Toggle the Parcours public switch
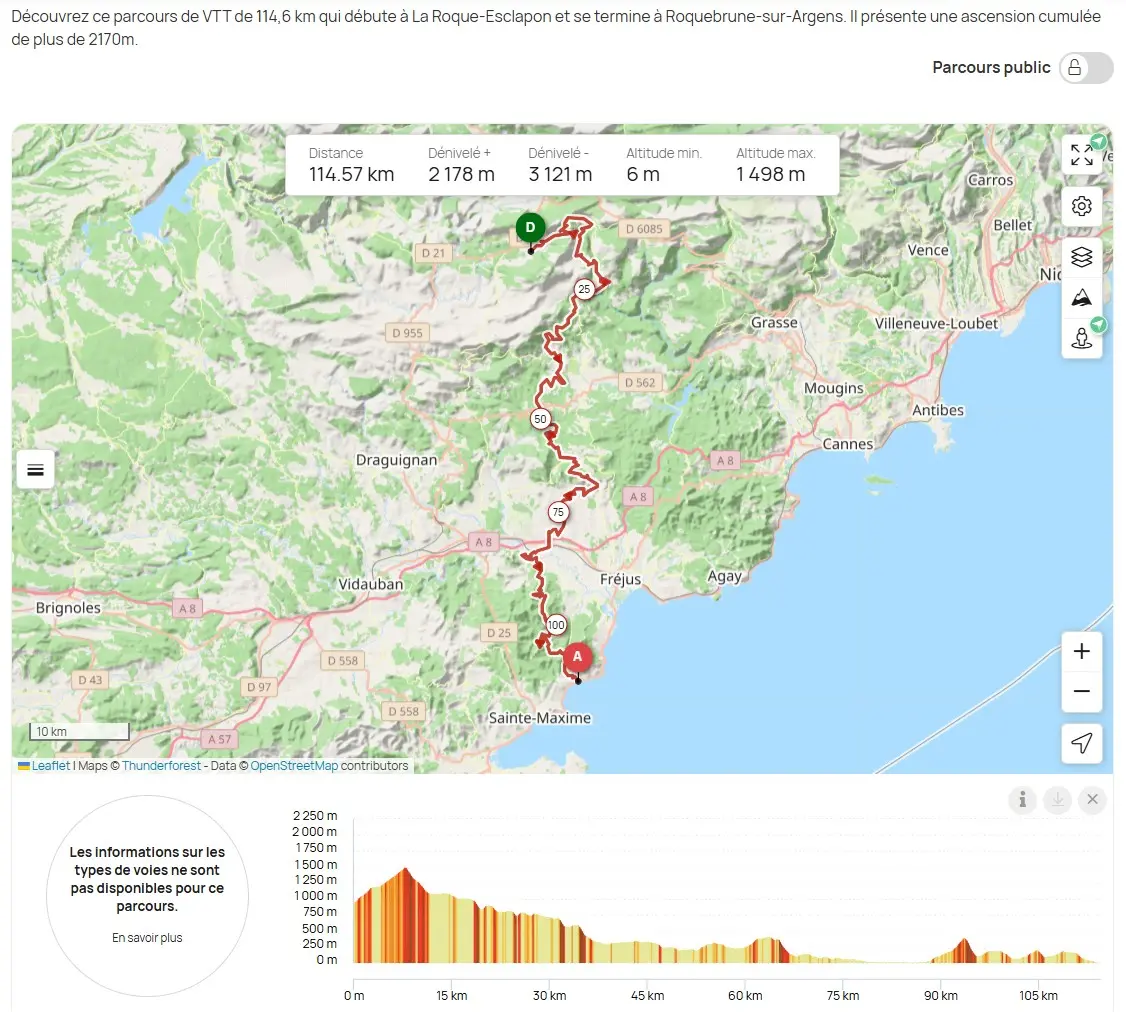This screenshot has width=1126, height=1012. click(x=1085, y=68)
